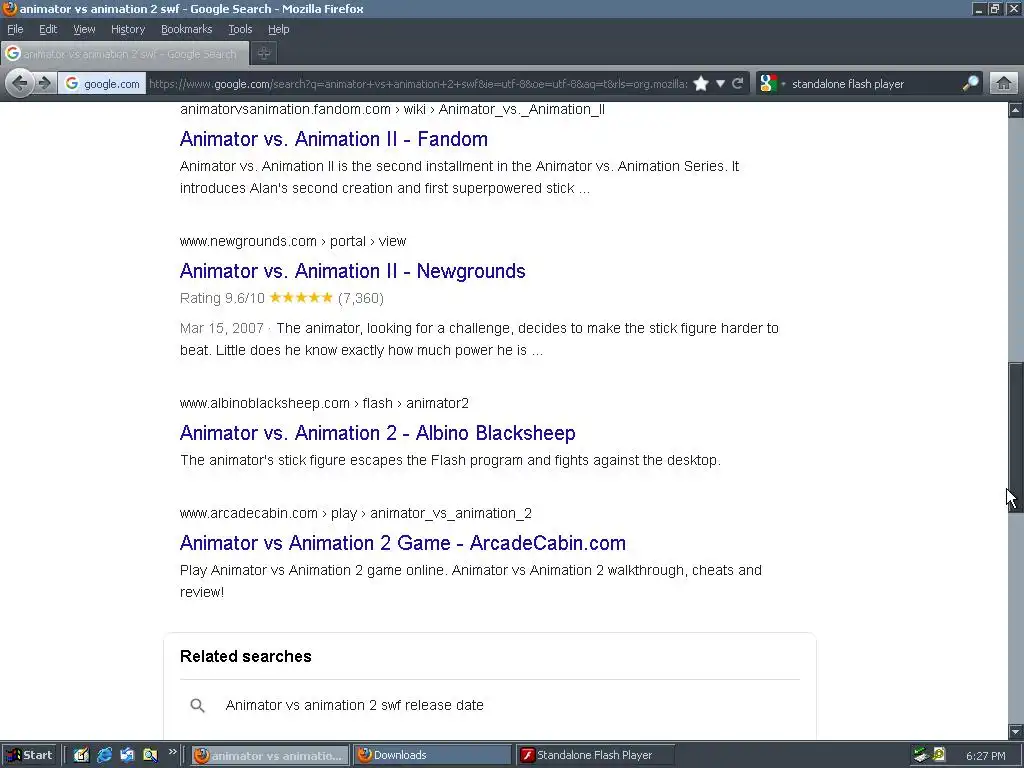The height and width of the screenshot is (768, 1024).
Task: Open the File menu
Action: click(x=15, y=29)
